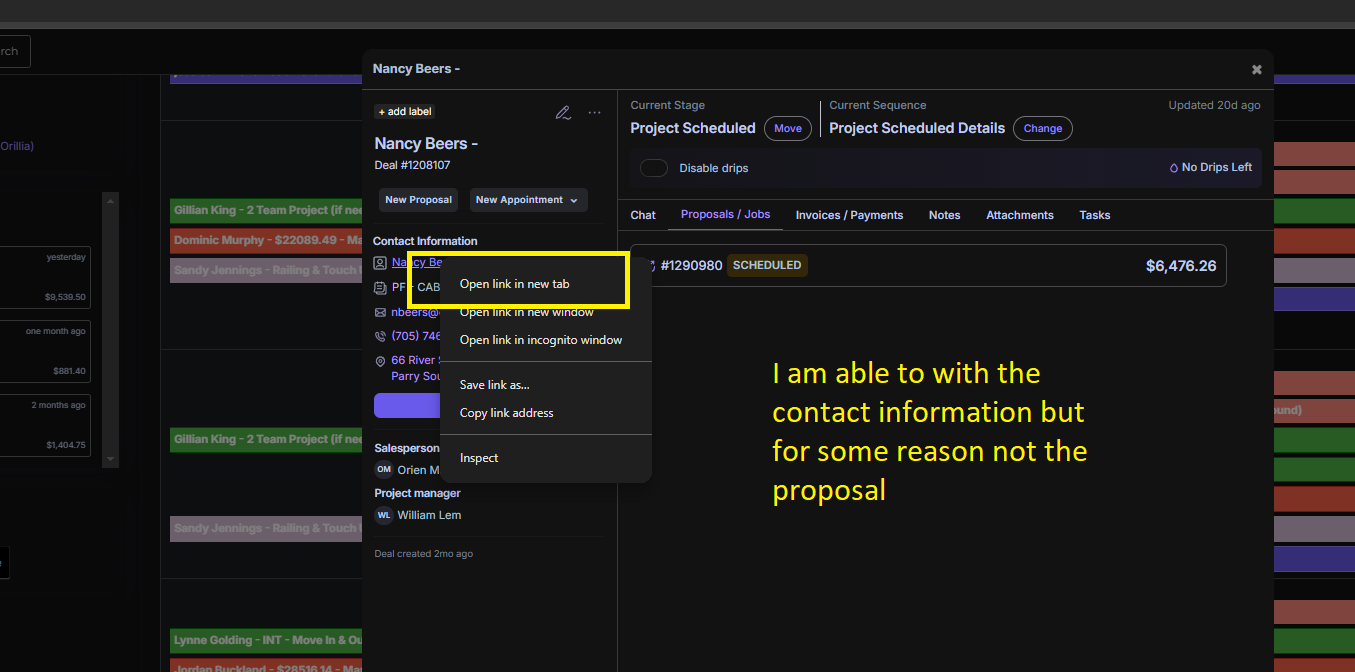Screen dimensions: 1355x672
Task: Open proposal #1290980 scheduled row
Action: pyautogui.click(x=930, y=266)
